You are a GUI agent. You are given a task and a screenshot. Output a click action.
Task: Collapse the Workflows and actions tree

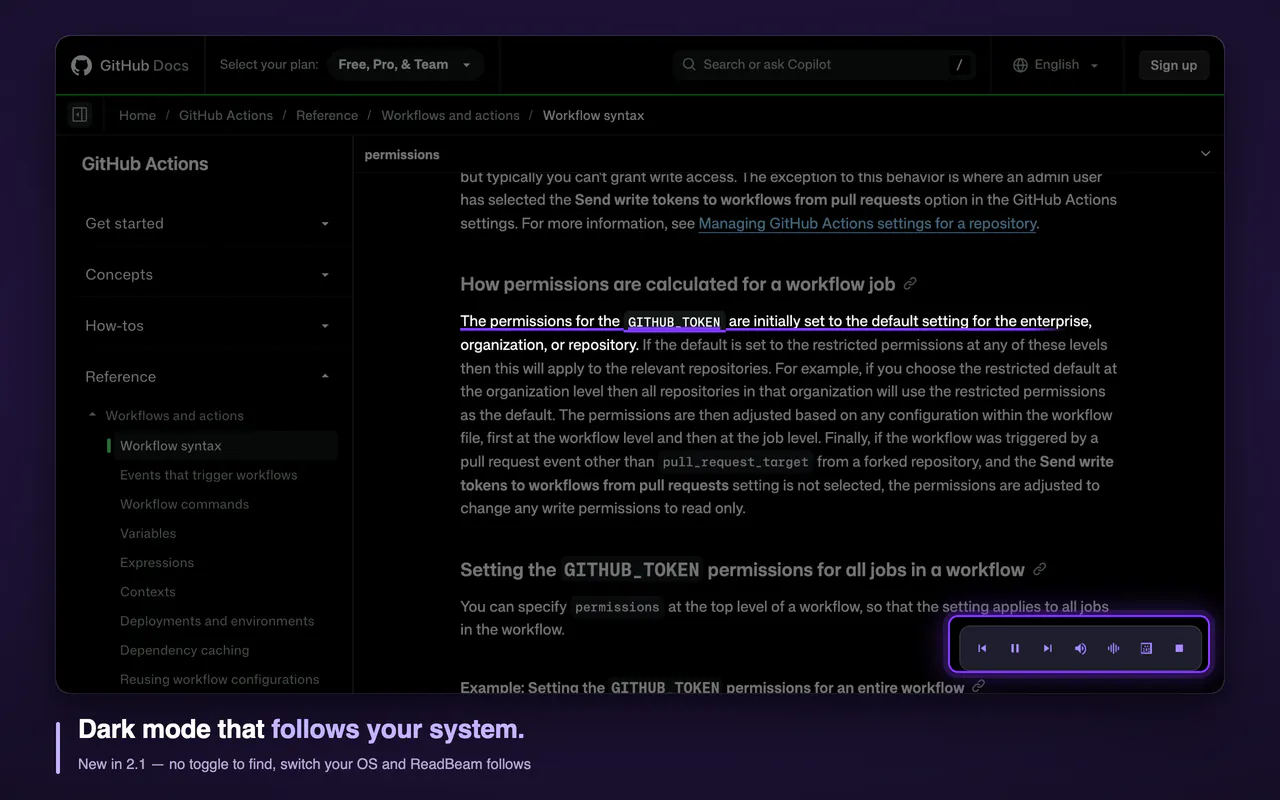click(x=93, y=415)
